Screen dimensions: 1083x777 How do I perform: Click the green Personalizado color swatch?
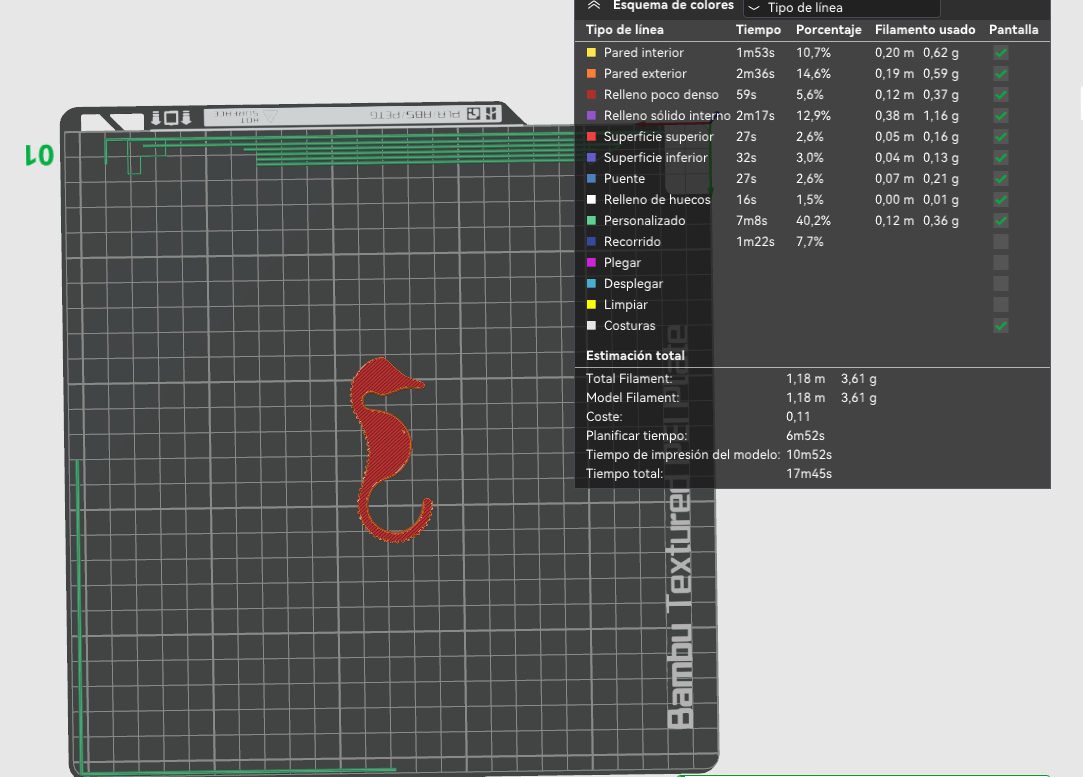click(591, 220)
